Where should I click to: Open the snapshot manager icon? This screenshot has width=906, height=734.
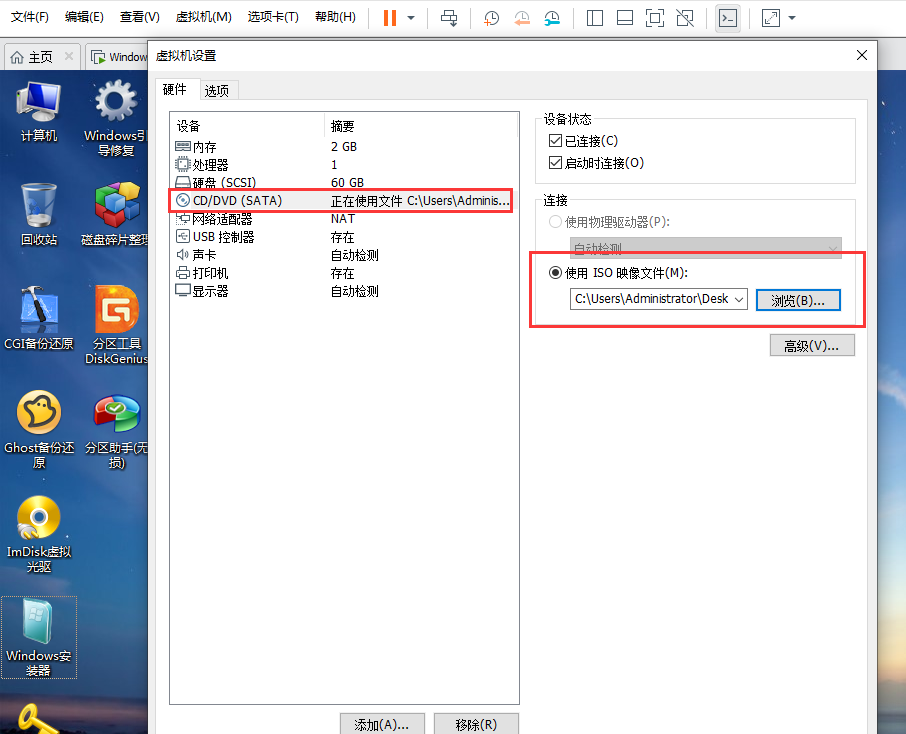(x=552, y=18)
